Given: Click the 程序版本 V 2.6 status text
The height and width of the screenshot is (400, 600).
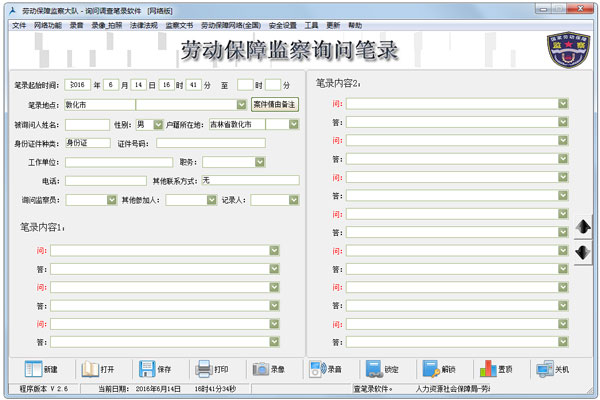Looking at the screenshot, I should point(43,389).
